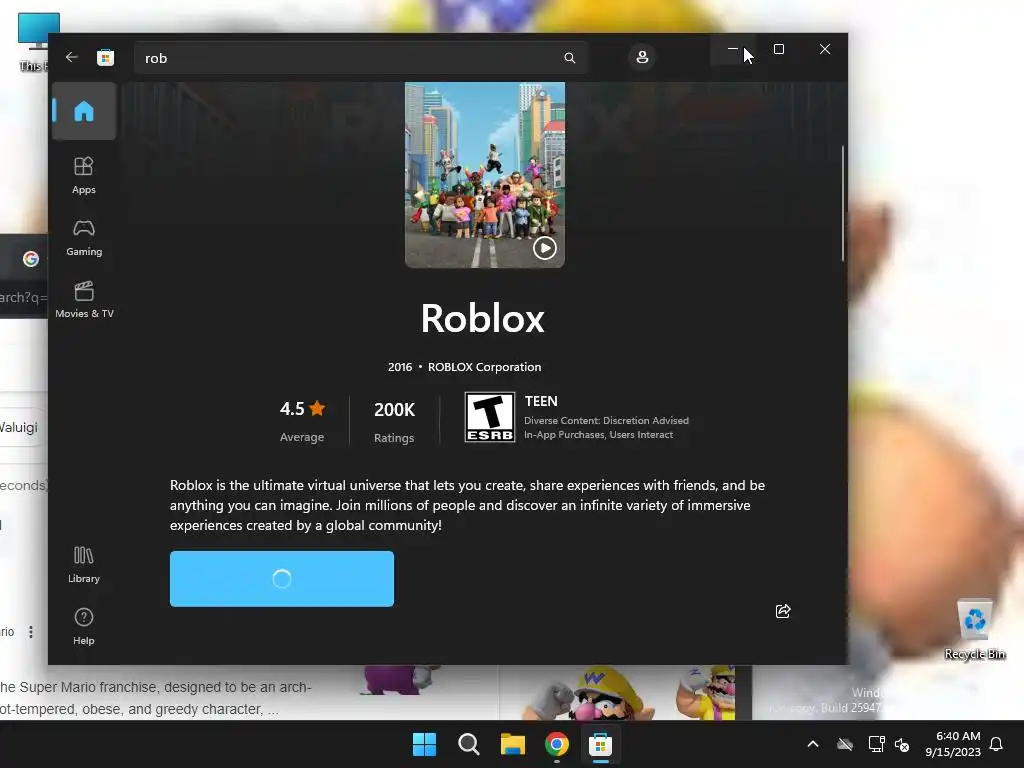Click the ROBLOX Corporation publisher link
The image size is (1024, 768).
point(485,367)
